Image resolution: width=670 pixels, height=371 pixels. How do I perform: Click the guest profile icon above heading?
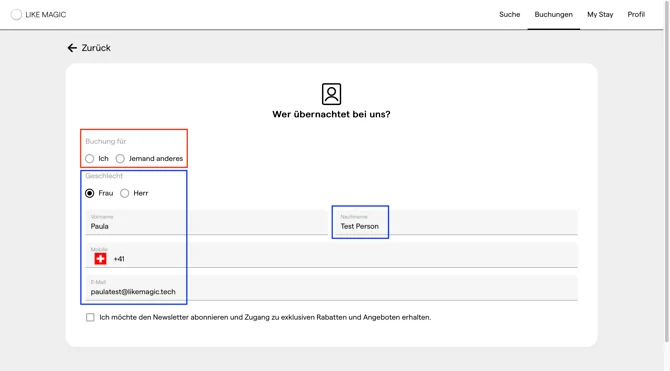click(x=331, y=94)
